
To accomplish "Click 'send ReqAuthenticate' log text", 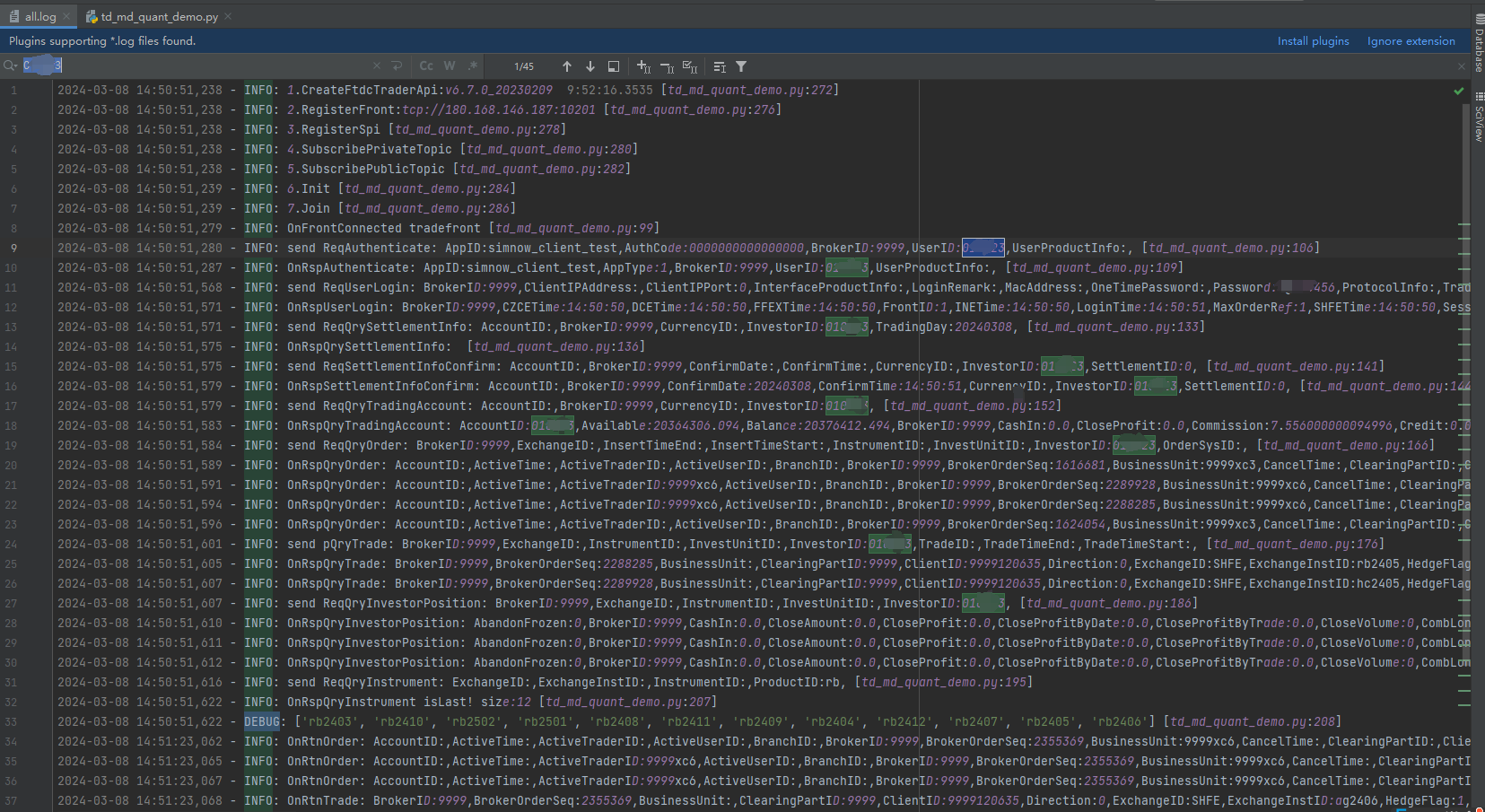I will [x=359, y=248].
